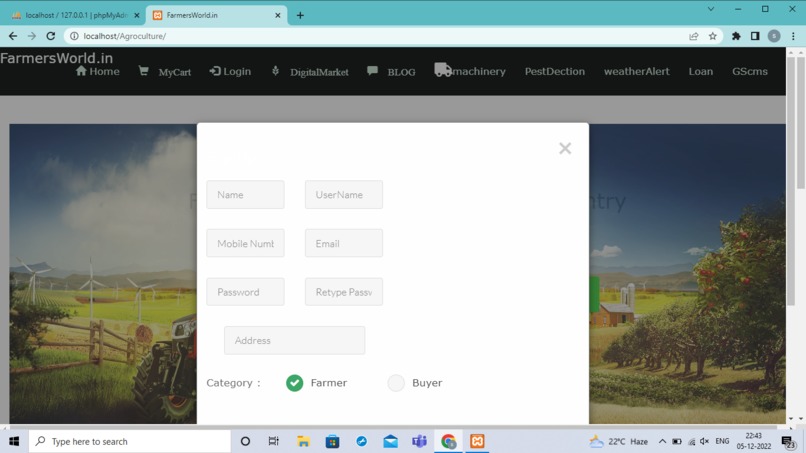This screenshot has height=453, width=806.
Task: Go back in browser history
Action: click(13, 36)
